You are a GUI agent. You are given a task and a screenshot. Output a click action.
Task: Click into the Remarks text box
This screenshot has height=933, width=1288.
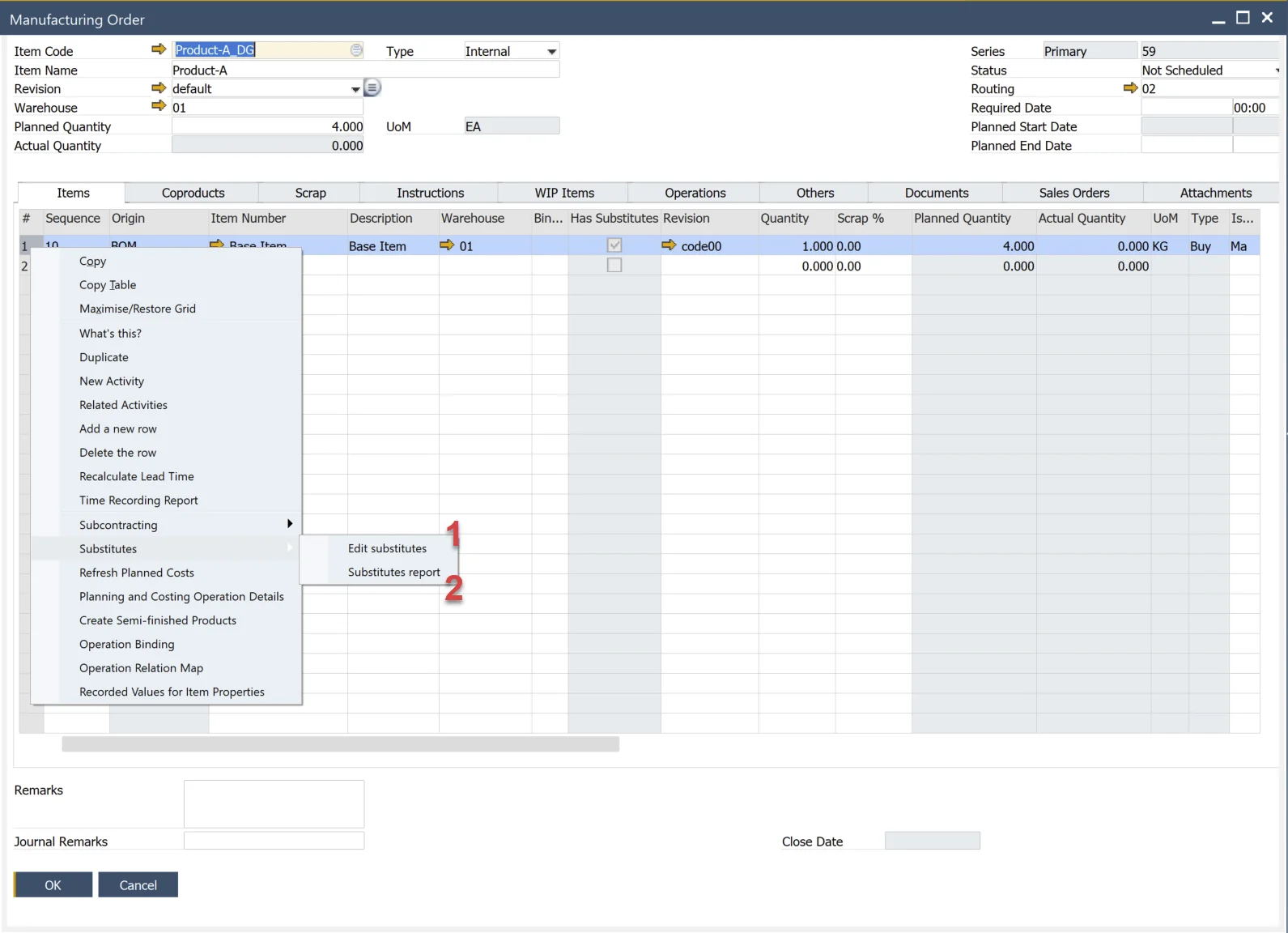(x=274, y=803)
